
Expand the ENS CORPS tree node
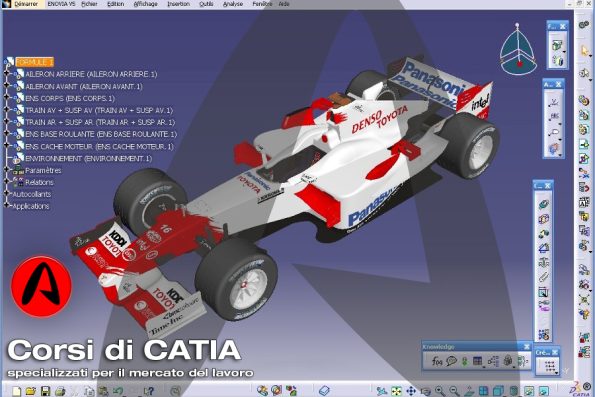click(6, 98)
